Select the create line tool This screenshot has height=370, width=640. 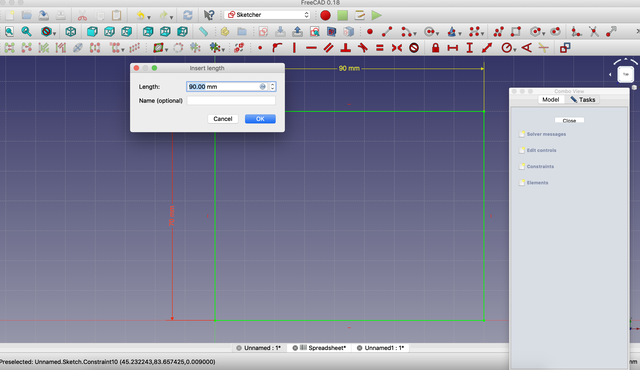387,31
